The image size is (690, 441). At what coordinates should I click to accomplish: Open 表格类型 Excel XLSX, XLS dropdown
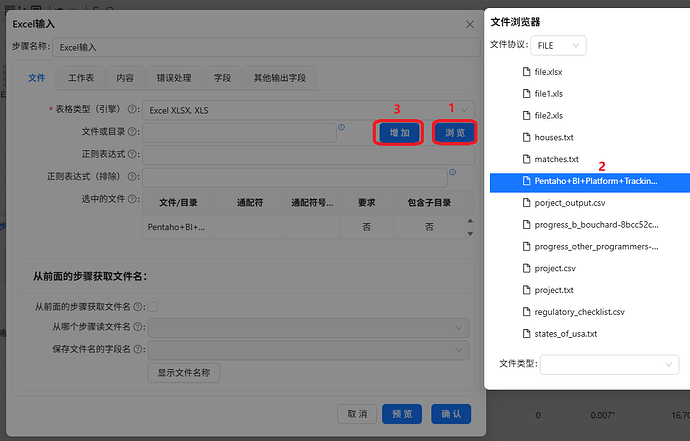tap(308, 110)
